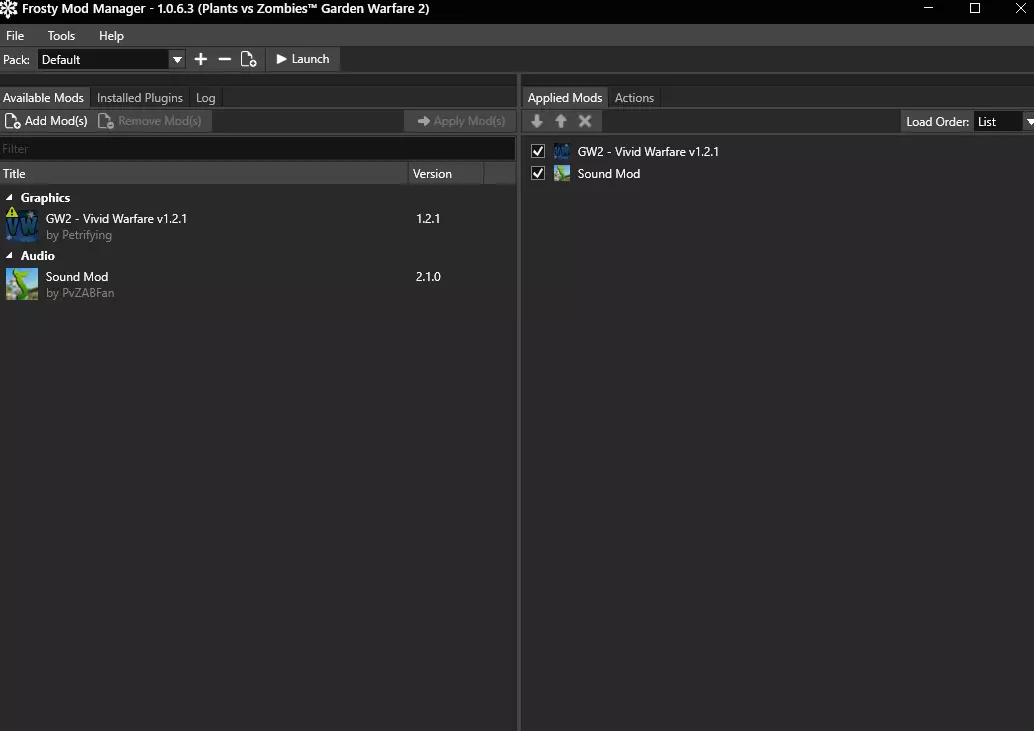Collapse the Graphics category
This screenshot has height=731, width=1034.
coord(9,197)
